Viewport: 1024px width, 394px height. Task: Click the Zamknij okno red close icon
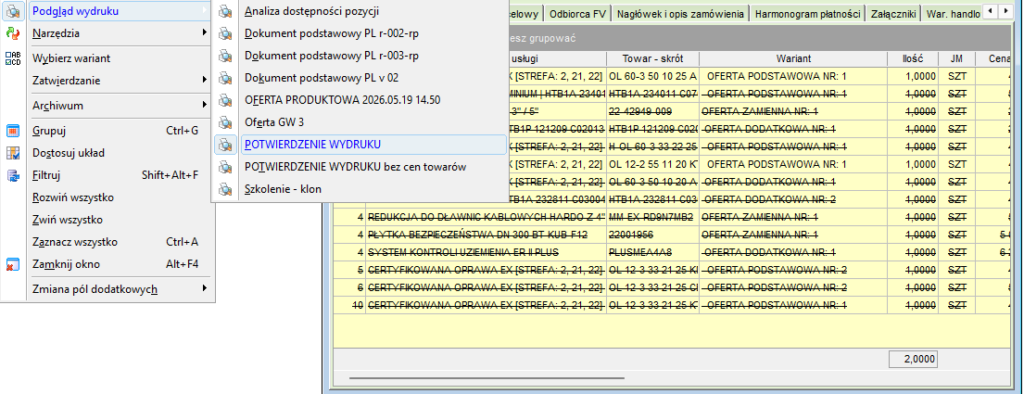point(12,265)
